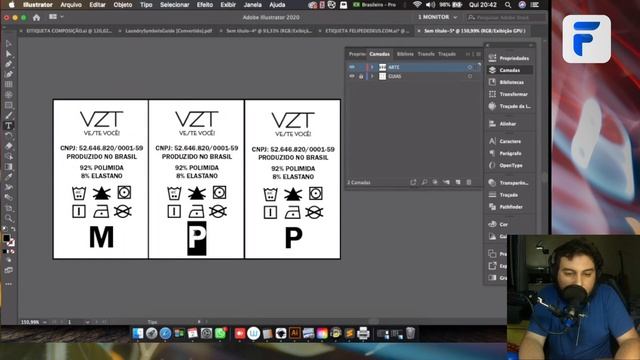Click the ARTE layer target circle
Screen dimensions: 640x360
tap(470, 67)
